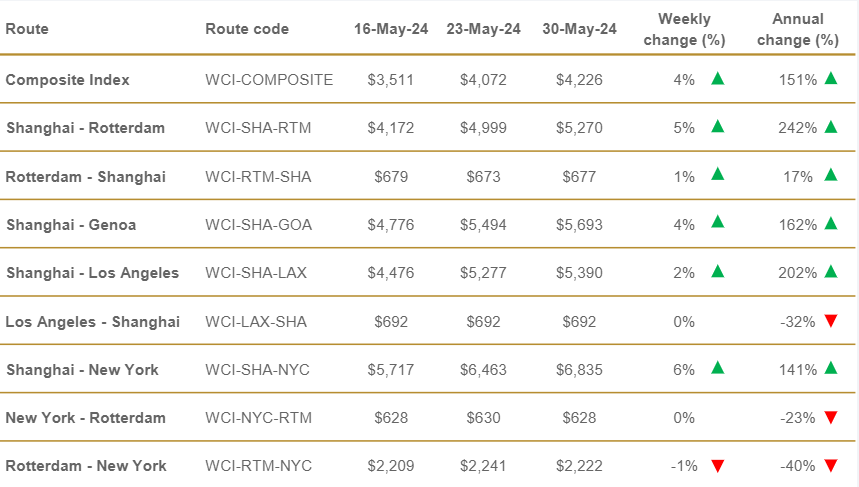Click red annual arrow for Rotterdam - New York
This screenshot has height=487, width=859.
(830, 466)
